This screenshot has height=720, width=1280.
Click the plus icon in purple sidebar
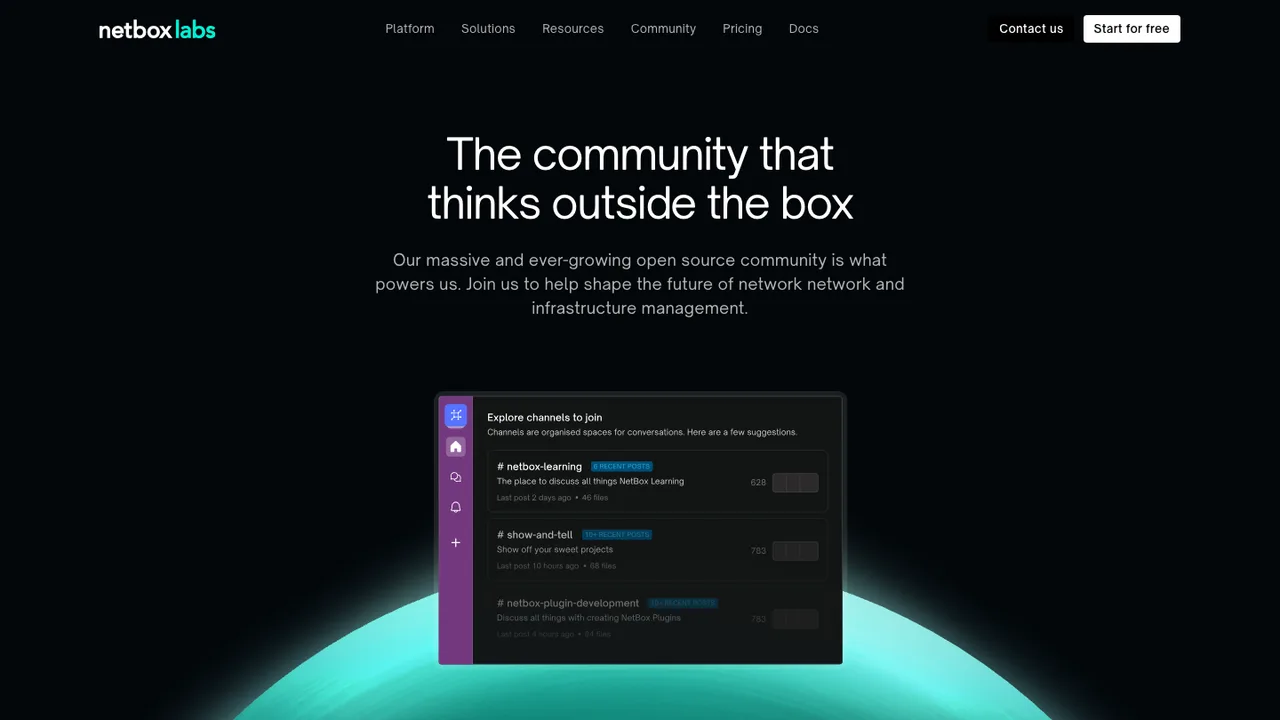(x=456, y=543)
